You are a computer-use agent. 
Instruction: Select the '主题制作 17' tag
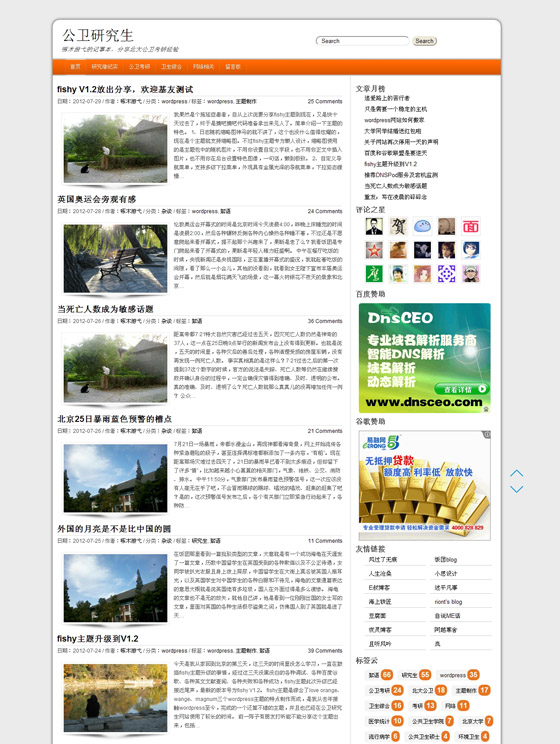[x=472, y=690]
